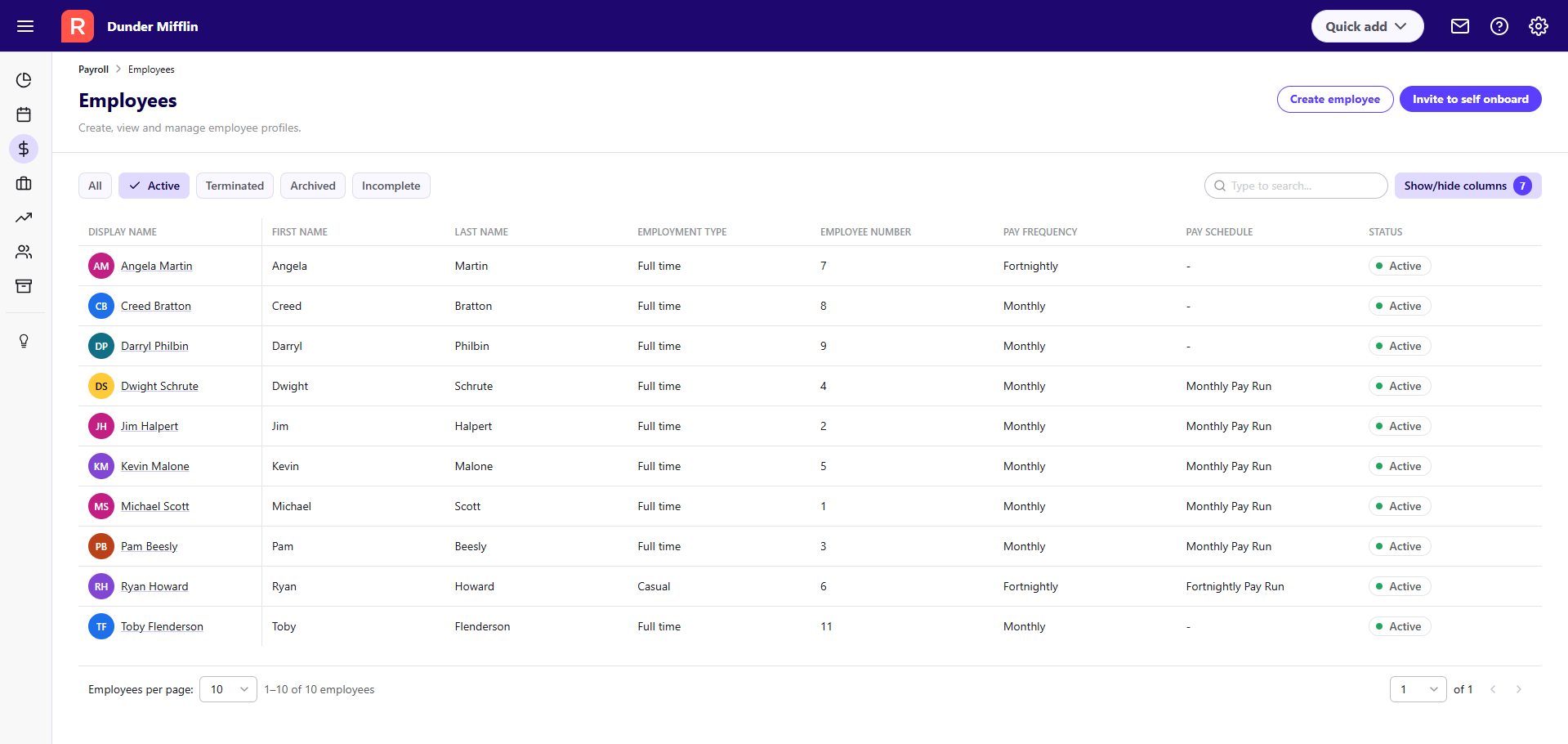This screenshot has width=1568, height=744.
Task: Expand the Quick add dropdown
Action: 1367,26
